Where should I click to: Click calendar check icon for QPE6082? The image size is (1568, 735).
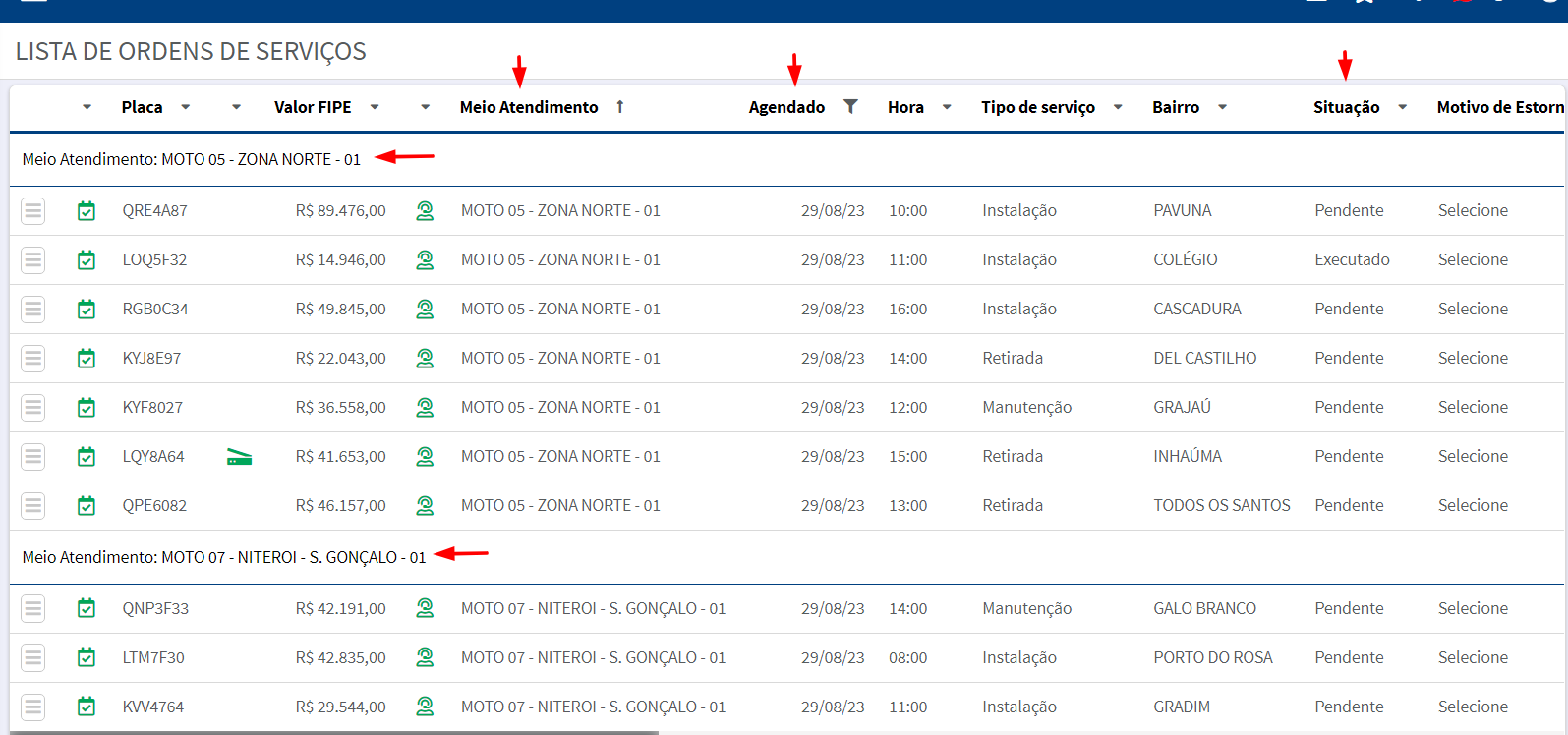pos(87,505)
